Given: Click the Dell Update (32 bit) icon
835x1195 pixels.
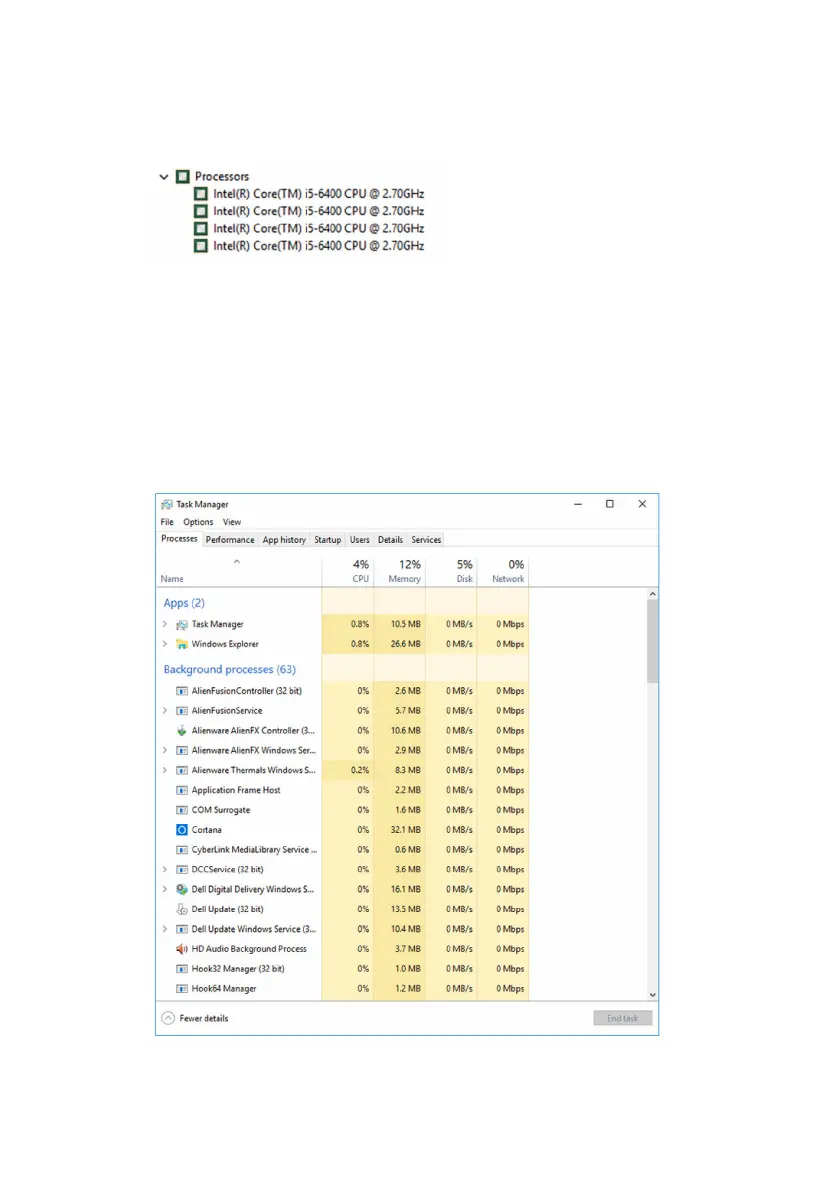Looking at the screenshot, I should click(181, 909).
